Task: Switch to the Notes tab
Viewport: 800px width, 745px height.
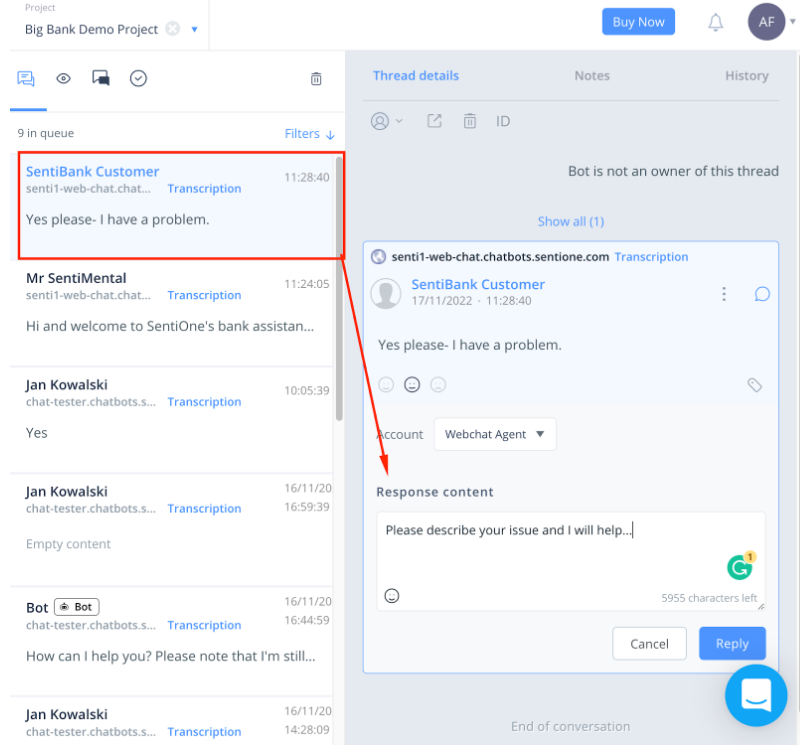Action: click(x=592, y=76)
